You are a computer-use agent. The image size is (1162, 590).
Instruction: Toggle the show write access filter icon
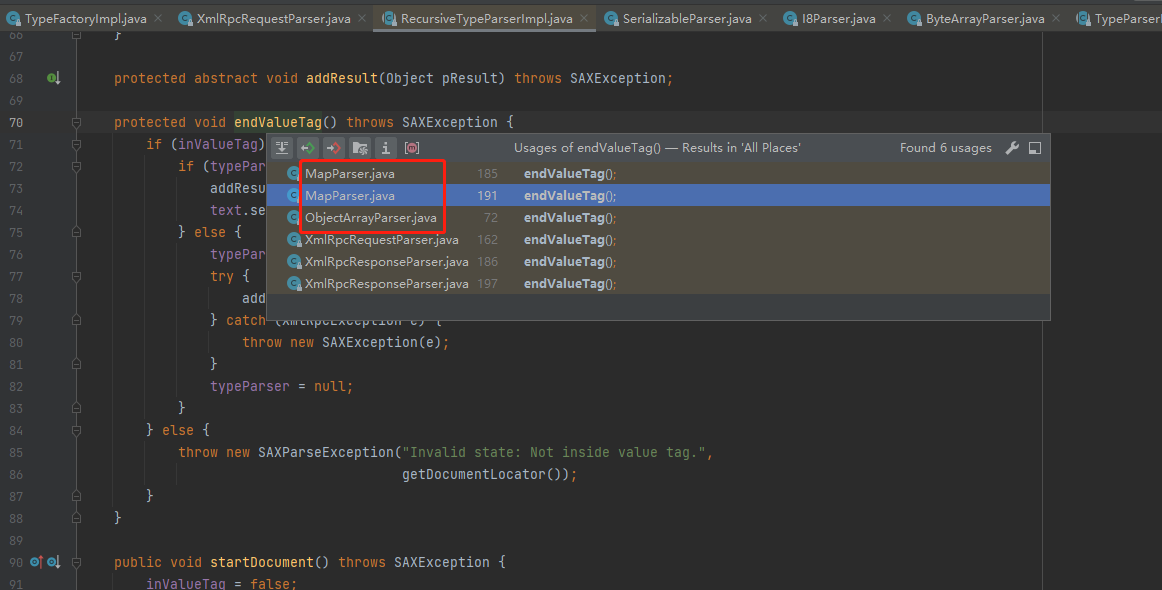pyautogui.click(x=334, y=148)
